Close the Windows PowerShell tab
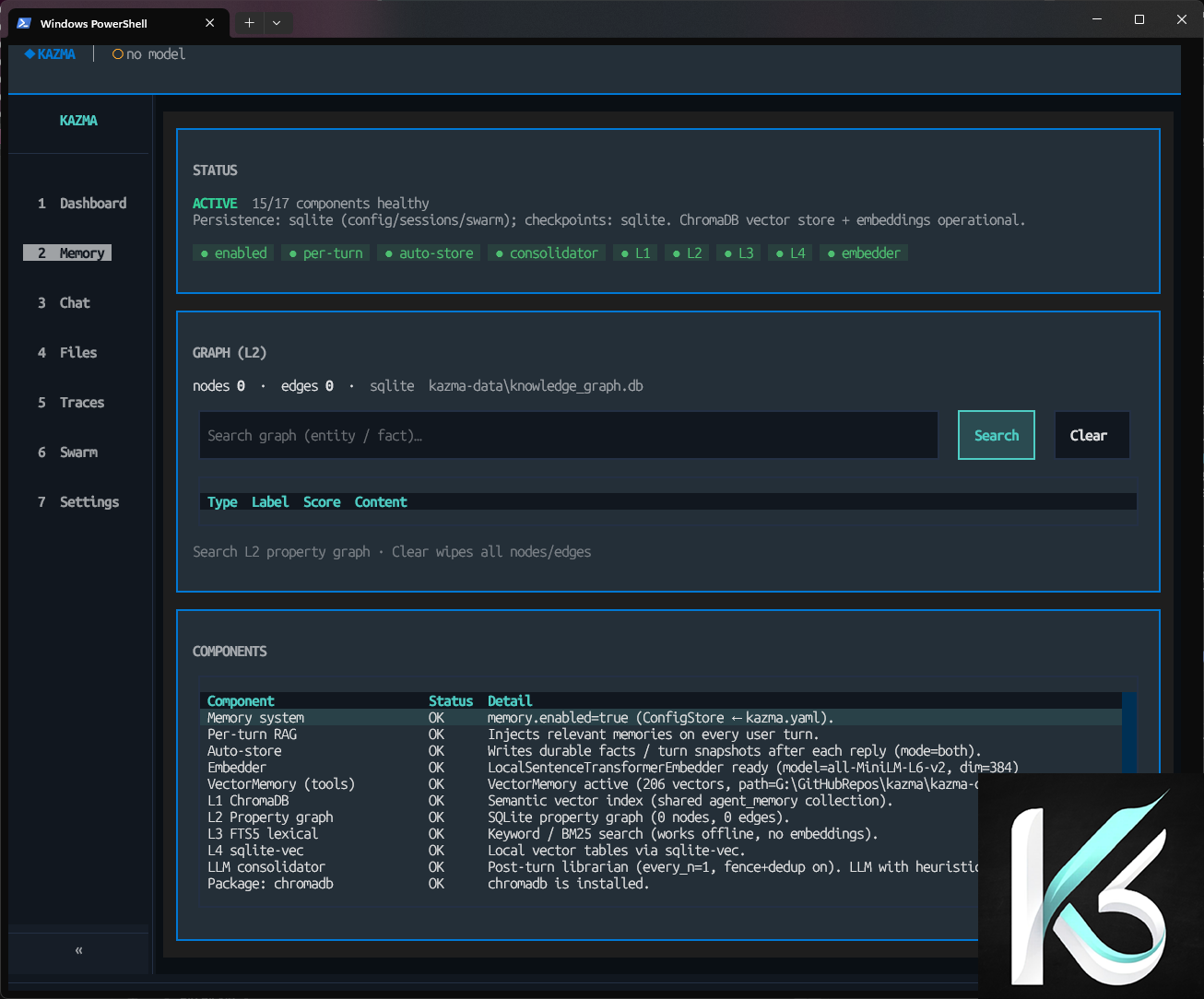Viewport: 1204px width, 999px height. click(210, 23)
